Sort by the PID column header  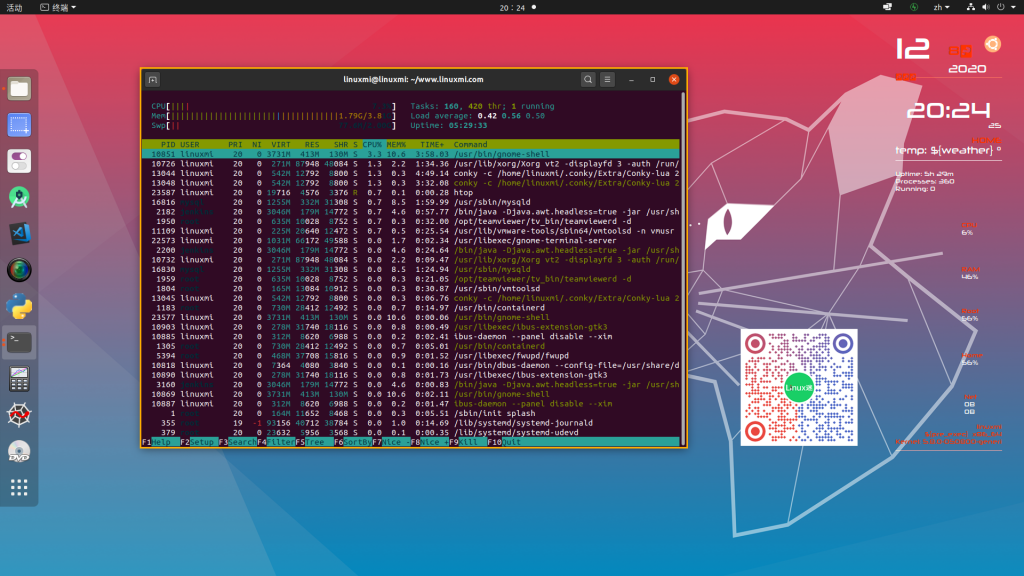coord(168,144)
